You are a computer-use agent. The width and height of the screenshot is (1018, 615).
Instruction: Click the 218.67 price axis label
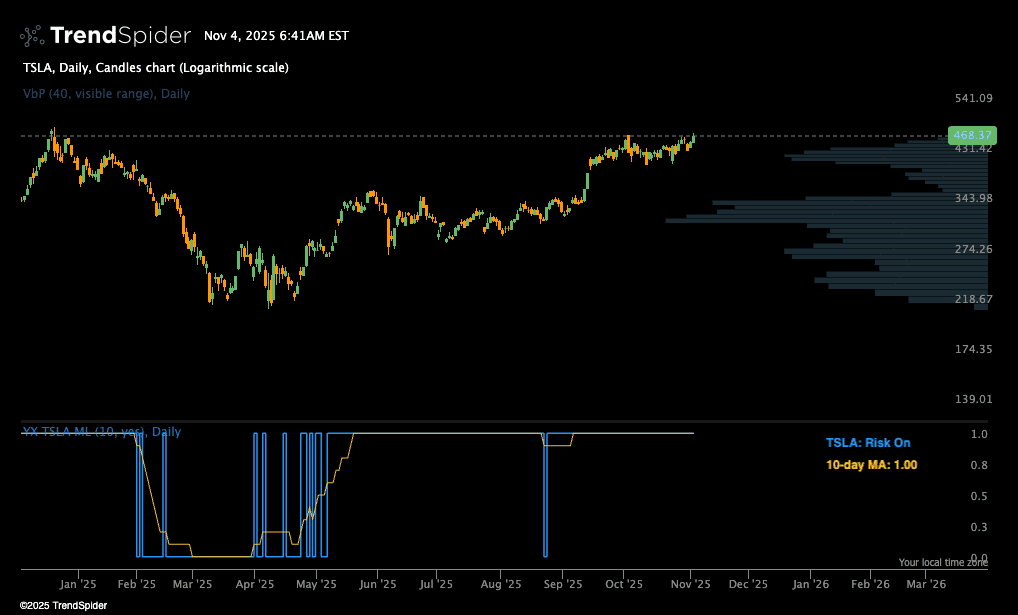pos(973,299)
